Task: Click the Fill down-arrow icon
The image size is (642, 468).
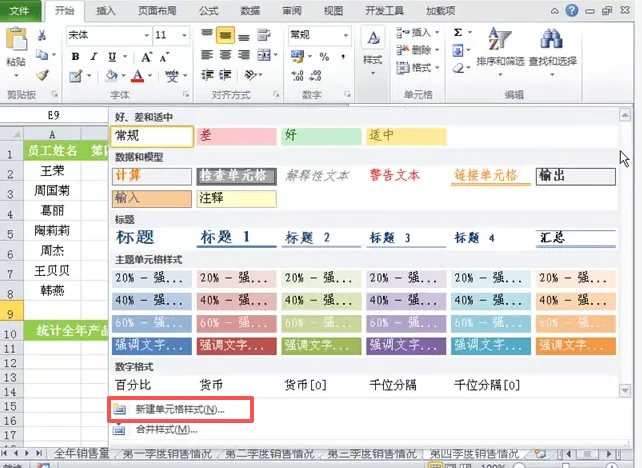Action: tap(458, 50)
